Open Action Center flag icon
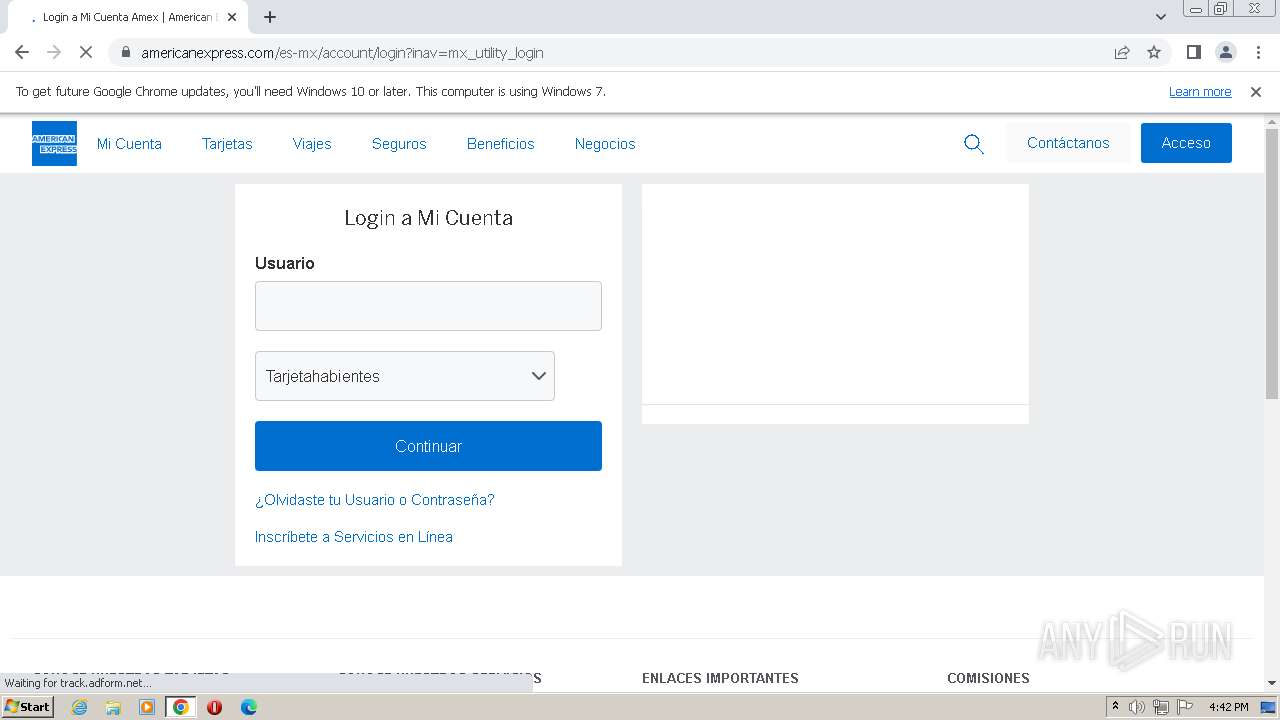Viewport: 1280px width, 720px height. (1183, 707)
